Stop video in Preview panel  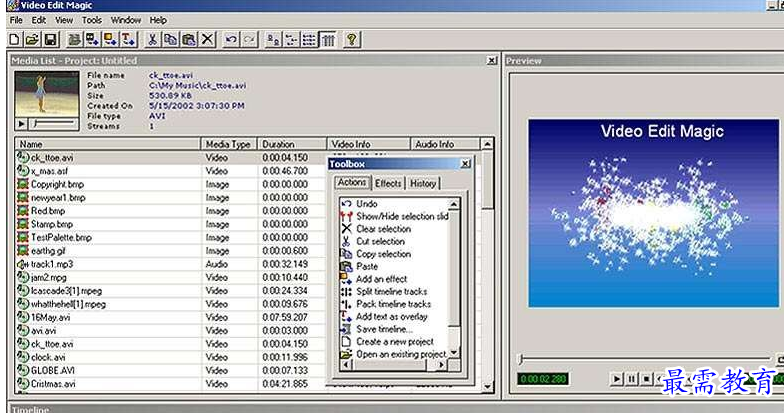tap(646, 379)
